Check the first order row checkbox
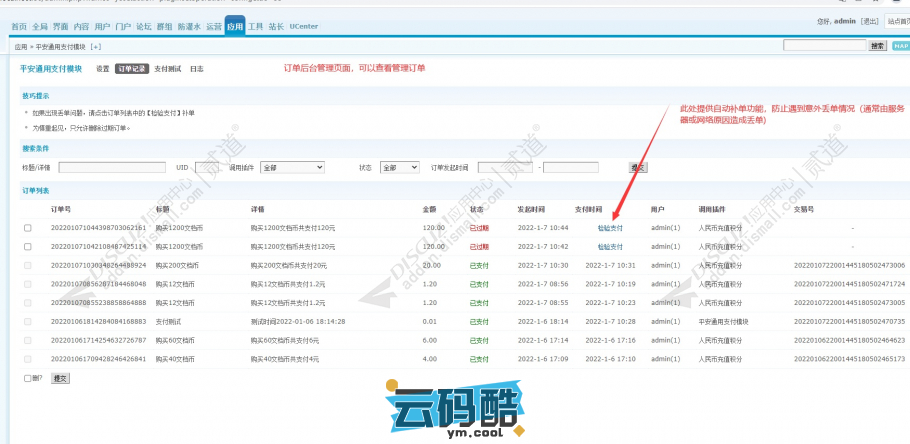The height and width of the screenshot is (444, 910). click(x=27, y=228)
